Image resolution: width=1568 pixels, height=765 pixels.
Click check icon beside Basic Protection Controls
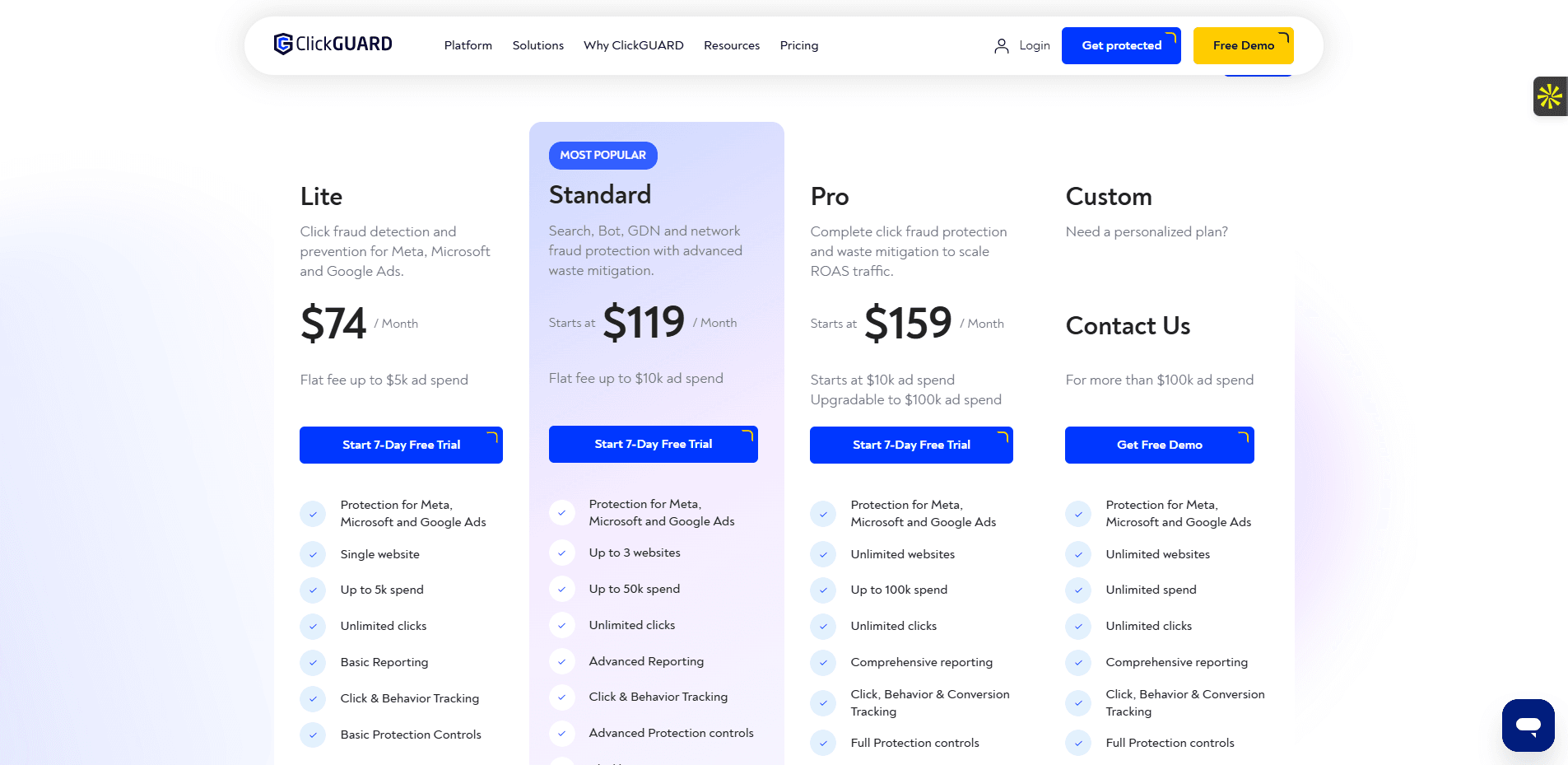point(313,735)
